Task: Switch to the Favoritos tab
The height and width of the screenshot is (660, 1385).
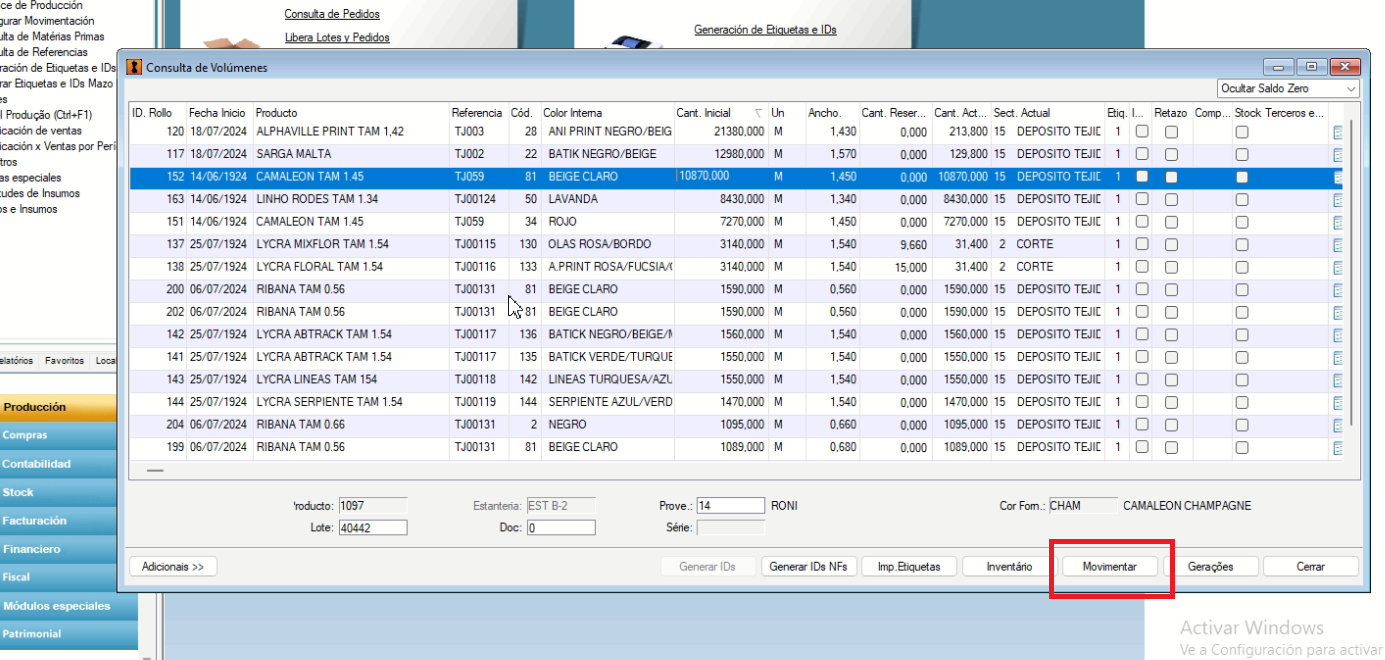Action: click(65, 360)
